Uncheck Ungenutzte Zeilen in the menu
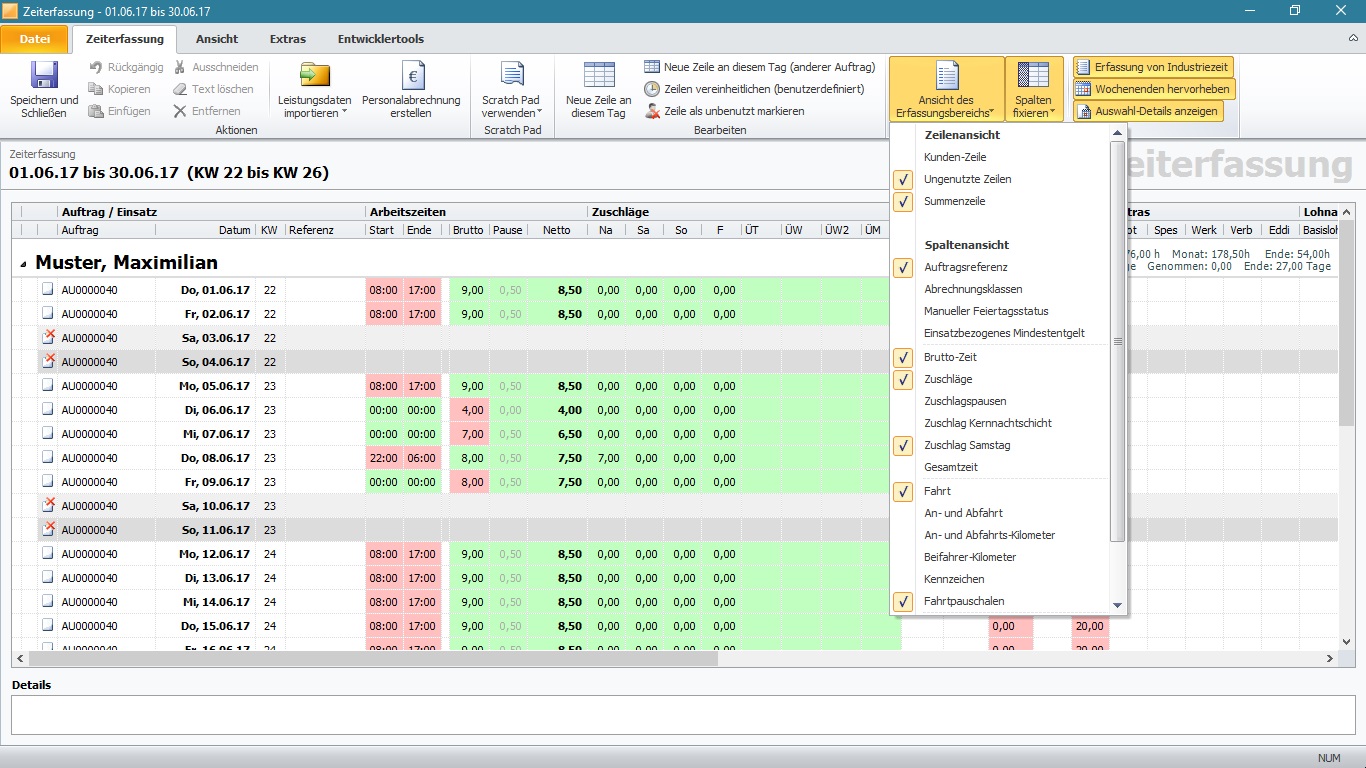 click(903, 179)
